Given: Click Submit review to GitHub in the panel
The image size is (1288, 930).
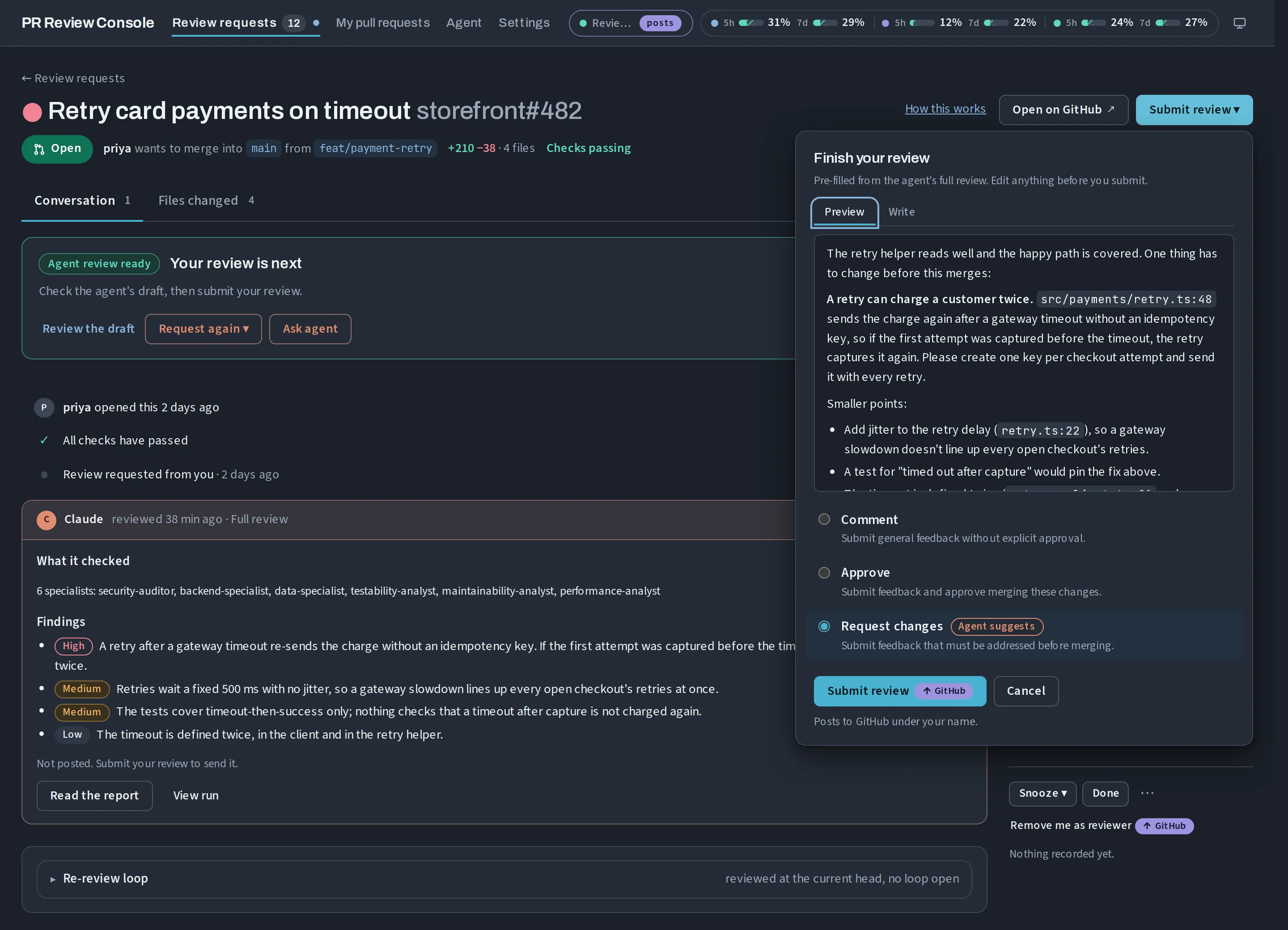Looking at the screenshot, I should coord(899,692).
